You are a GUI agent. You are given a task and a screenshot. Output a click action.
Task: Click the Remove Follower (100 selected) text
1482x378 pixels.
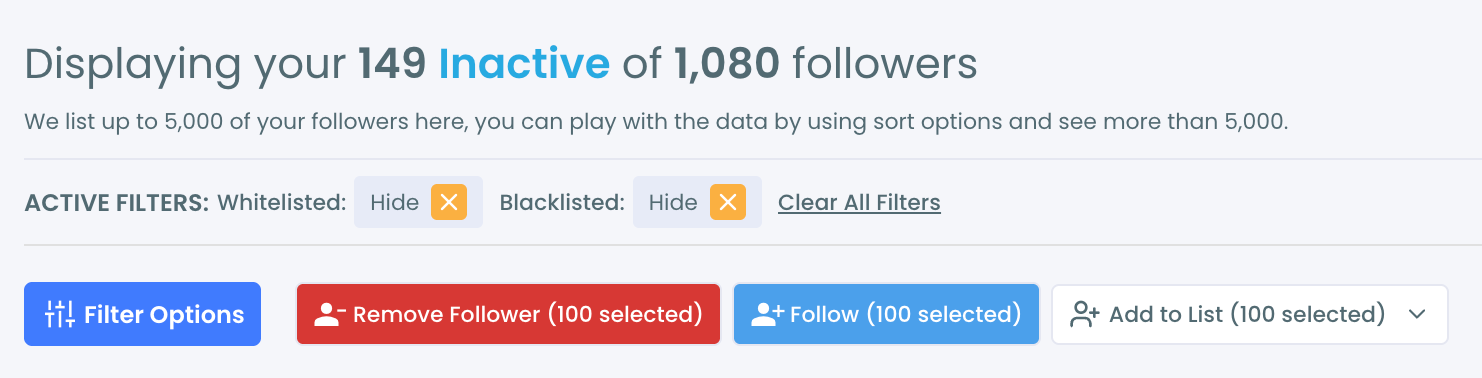[x=528, y=314]
